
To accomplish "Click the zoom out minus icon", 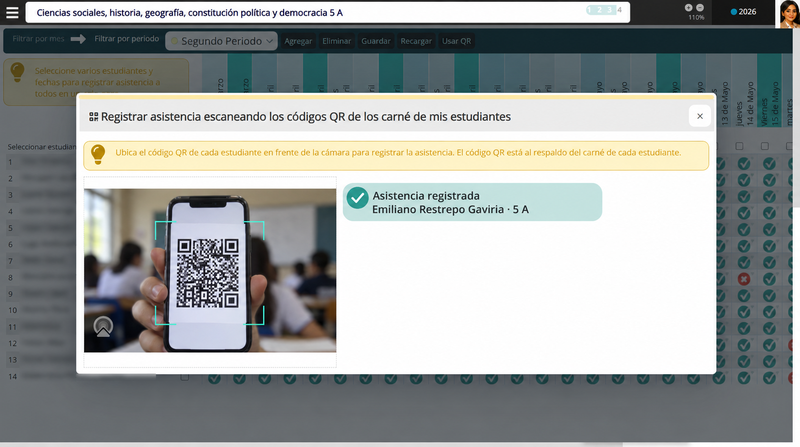I will [x=700, y=8].
